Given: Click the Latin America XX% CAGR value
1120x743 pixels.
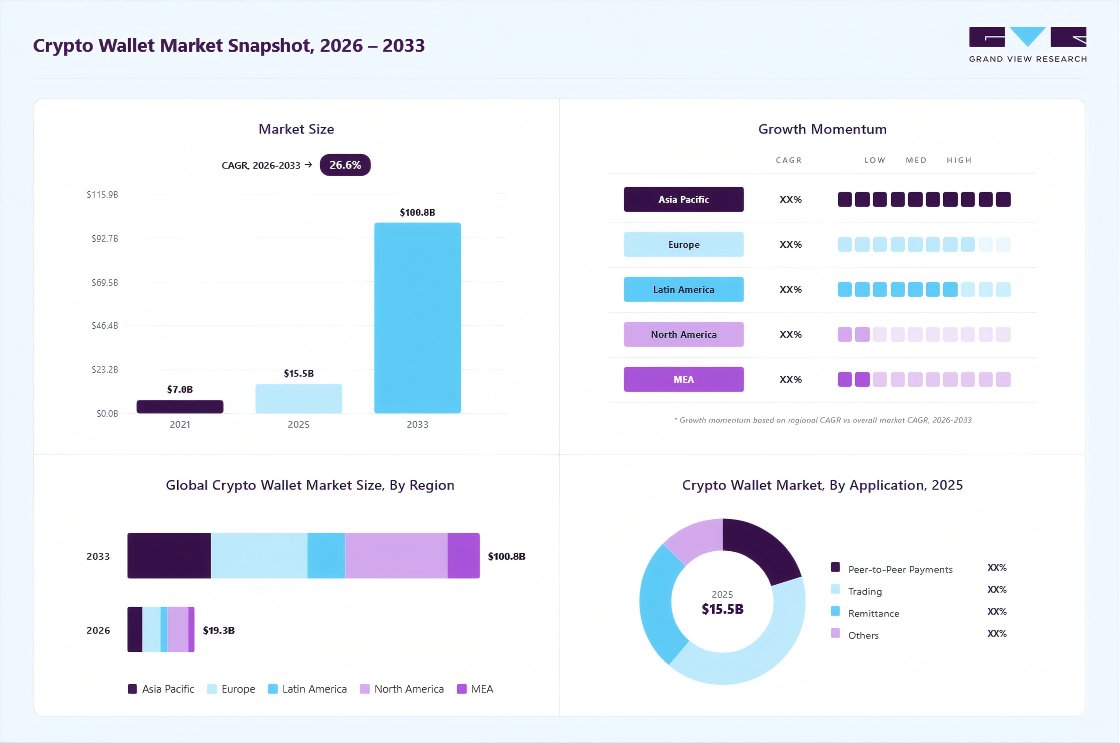Looking at the screenshot, I should pos(791,289).
